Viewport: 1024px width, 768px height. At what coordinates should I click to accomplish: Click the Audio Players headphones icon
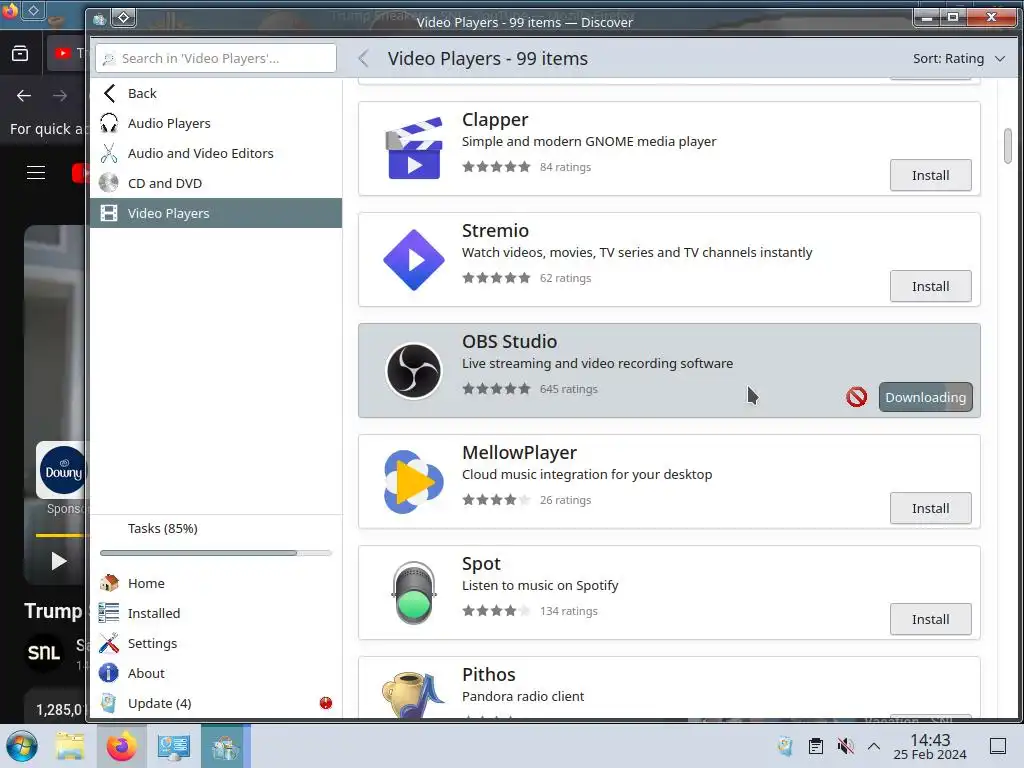pos(109,123)
